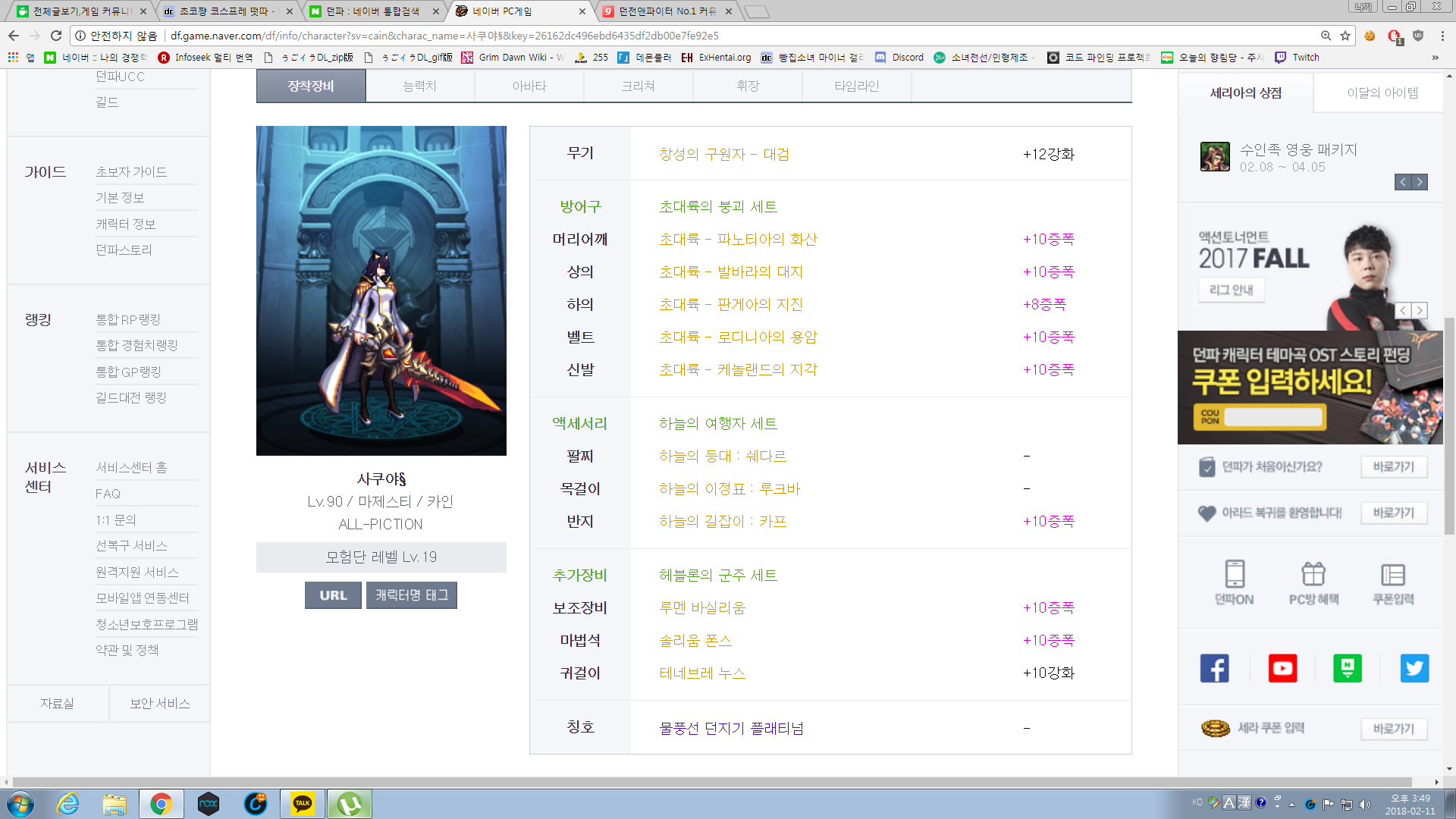
Task: Click the browser address bar URL
Action: point(444,36)
